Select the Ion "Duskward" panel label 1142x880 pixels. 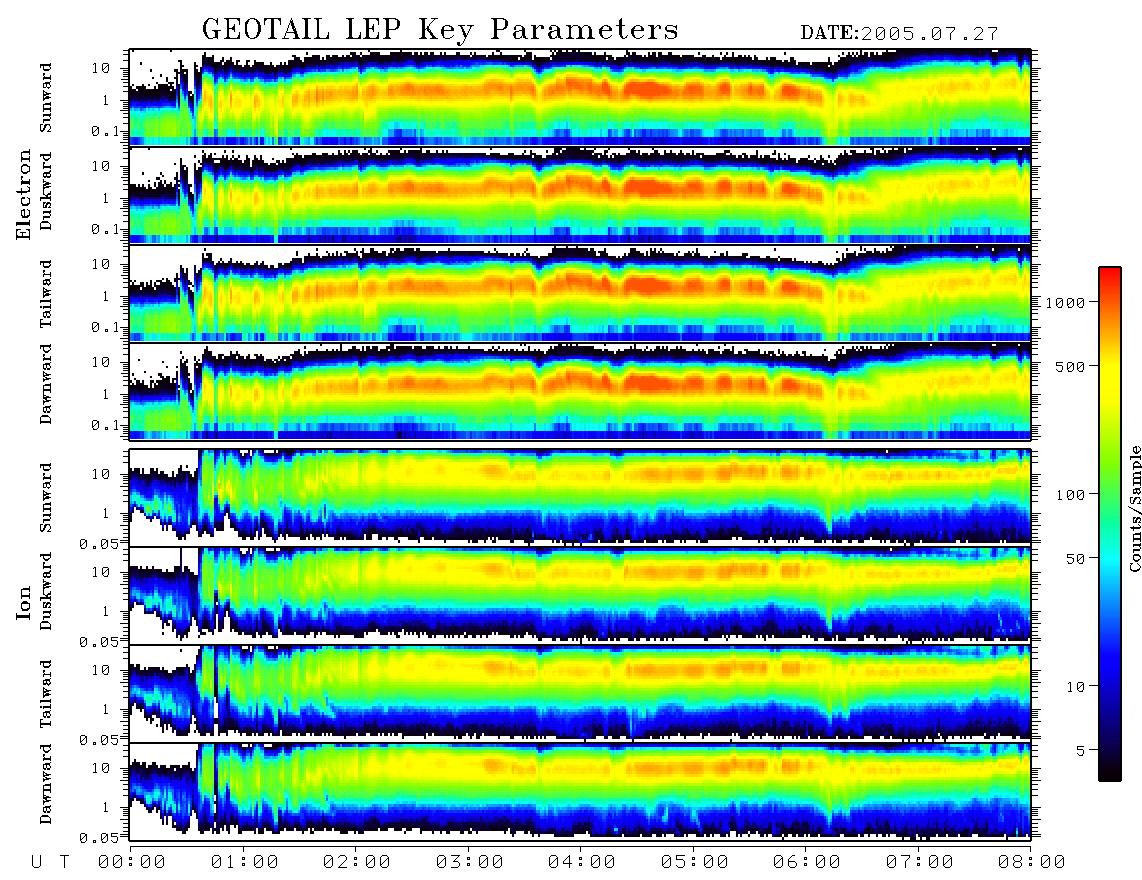(x=46, y=591)
